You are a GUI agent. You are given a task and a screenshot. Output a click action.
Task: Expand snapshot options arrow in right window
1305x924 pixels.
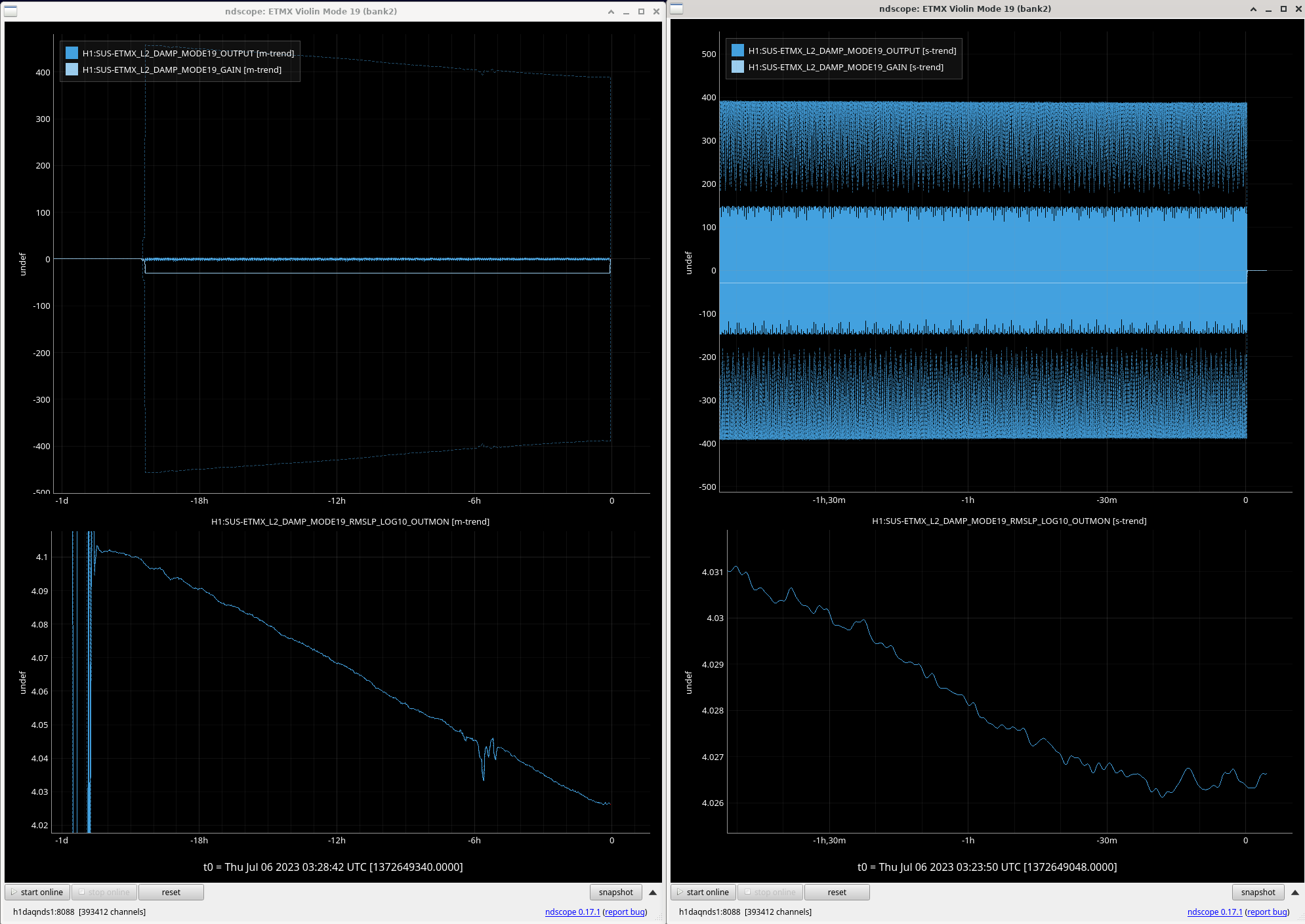tap(1295, 893)
